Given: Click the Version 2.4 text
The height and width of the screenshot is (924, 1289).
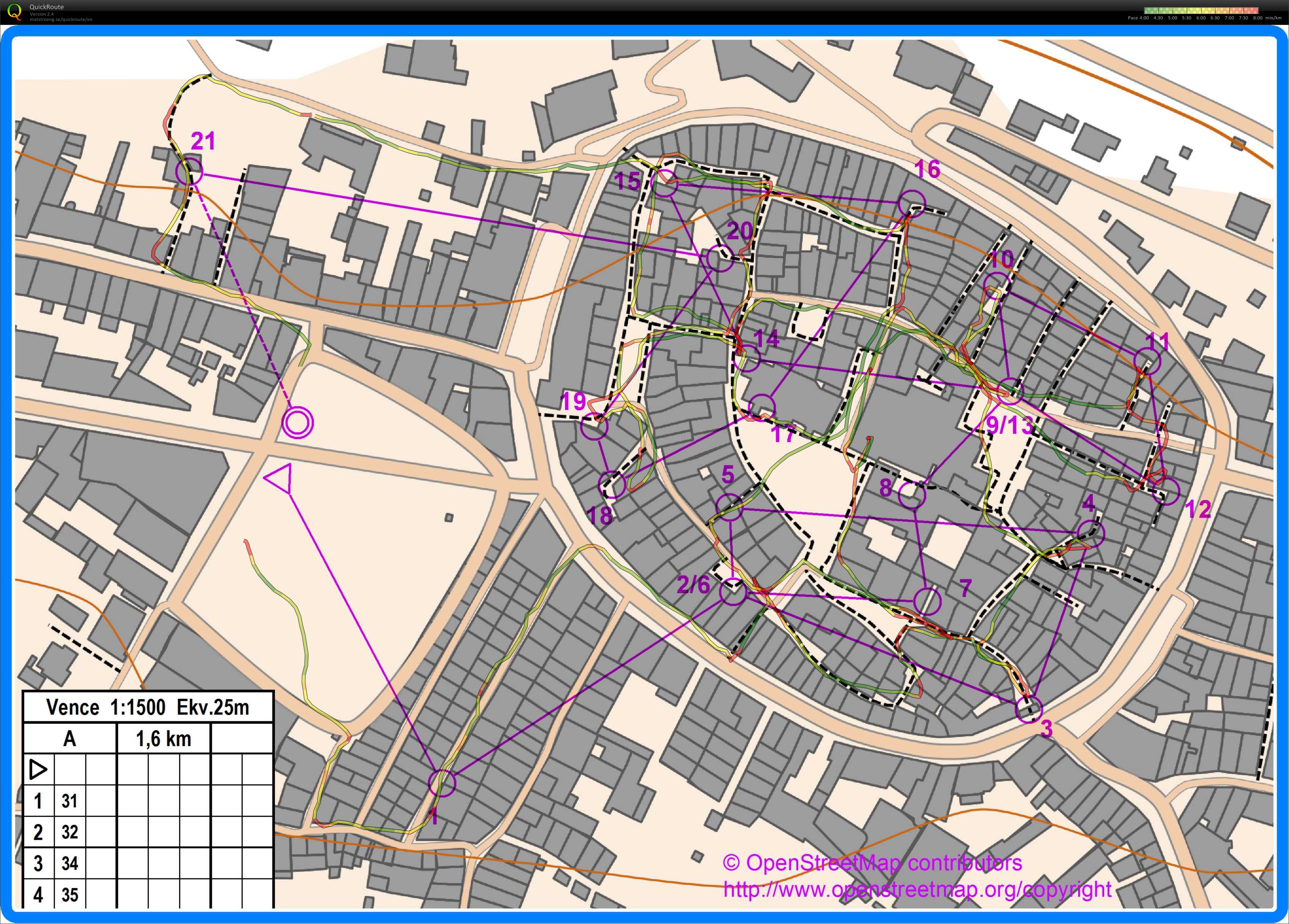Looking at the screenshot, I should [42, 14].
